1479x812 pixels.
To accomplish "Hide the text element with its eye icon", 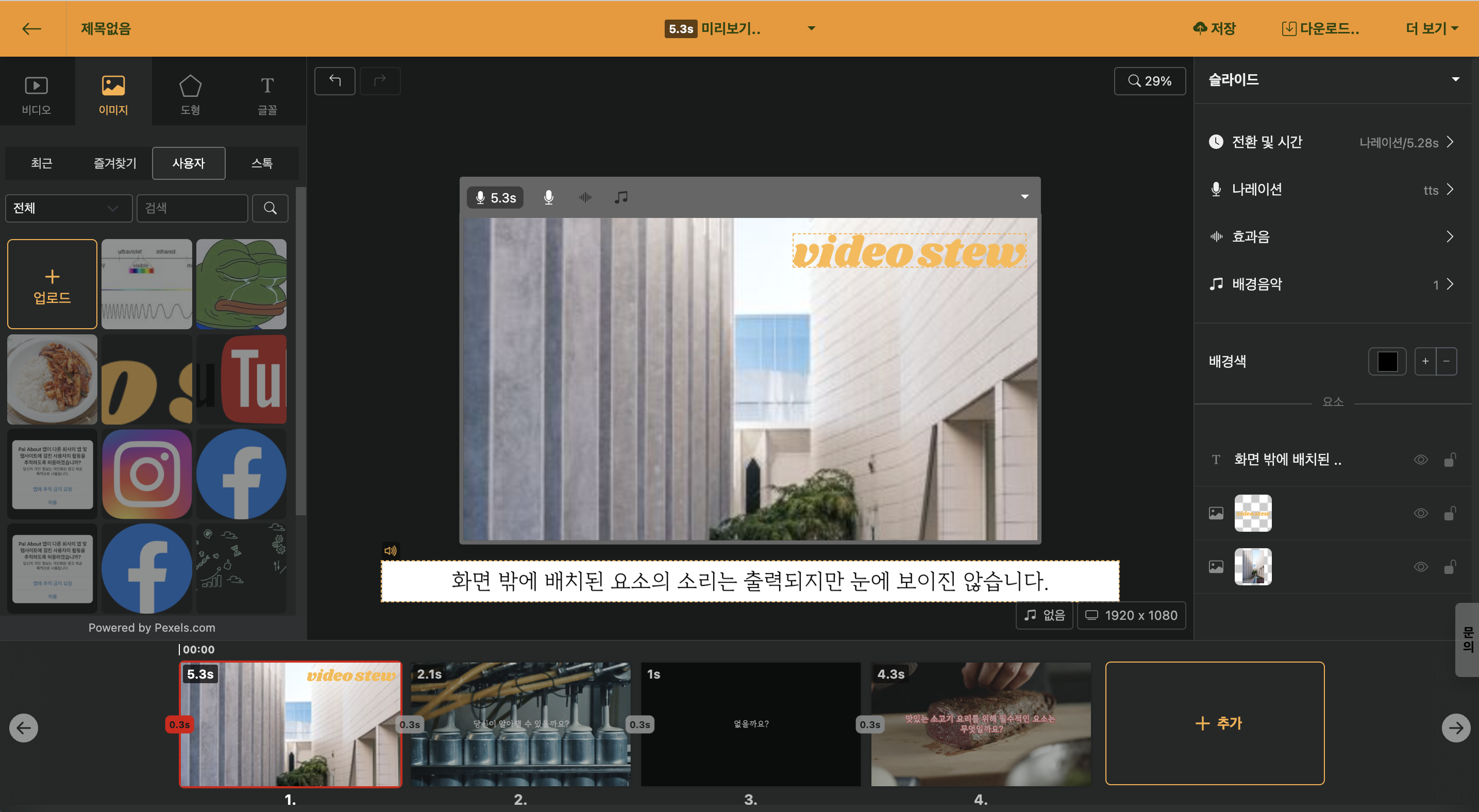I will click(1420, 460).
